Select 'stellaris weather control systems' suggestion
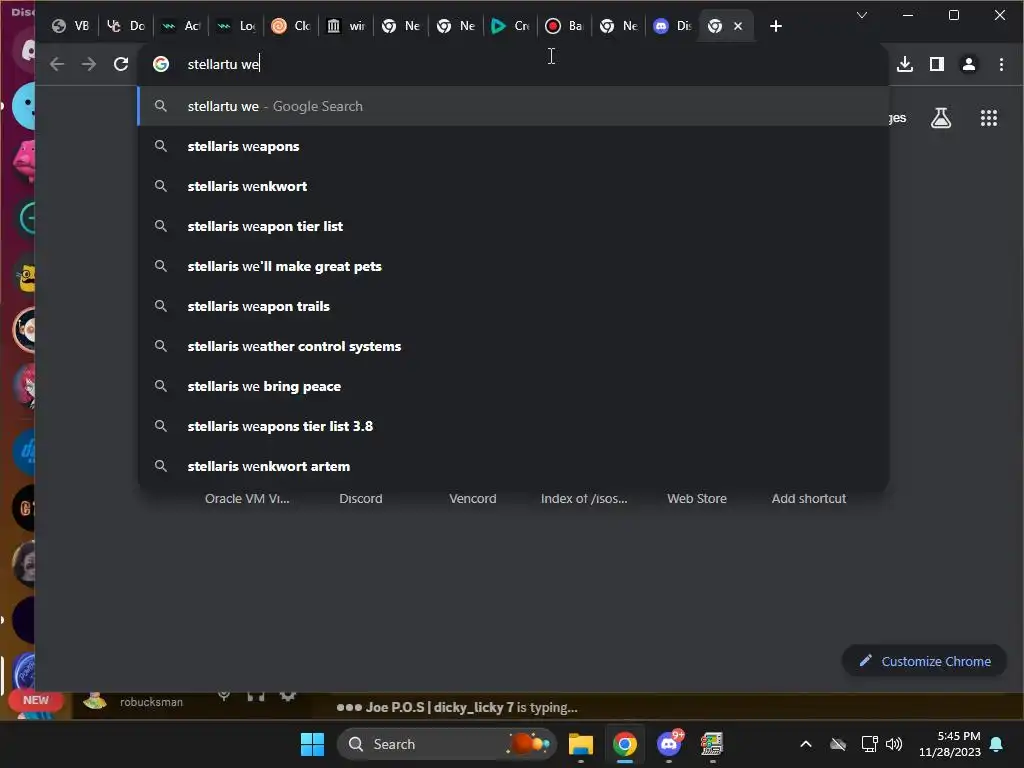This screenshot has height=768, width=1024. pos(513,346)
